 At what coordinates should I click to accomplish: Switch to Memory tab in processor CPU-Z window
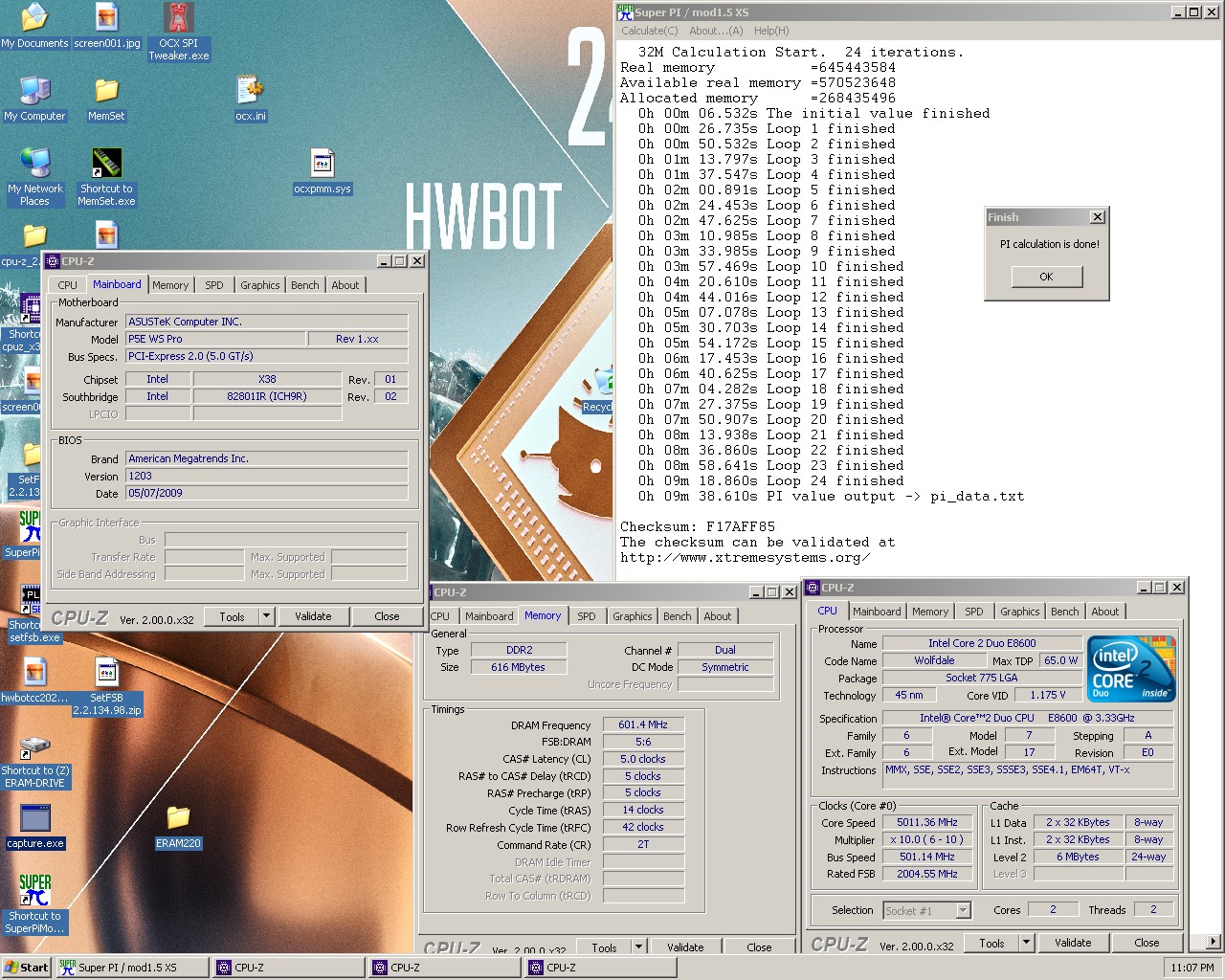[930, 612]
